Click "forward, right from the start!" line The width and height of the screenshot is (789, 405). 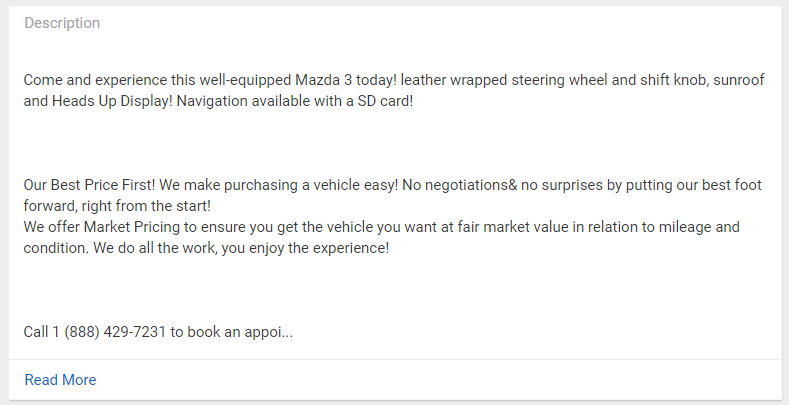pyautogui.click(x=117, y=206)
